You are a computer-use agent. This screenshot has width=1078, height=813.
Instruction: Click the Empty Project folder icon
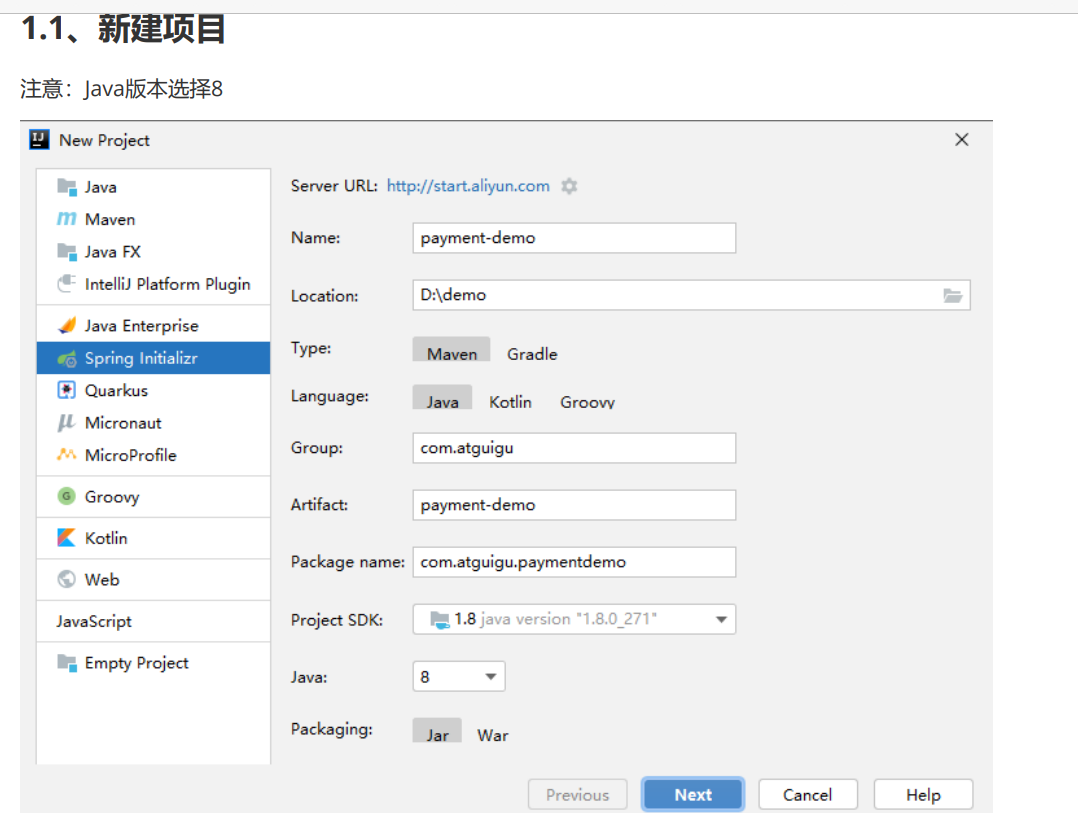point(67,662)
